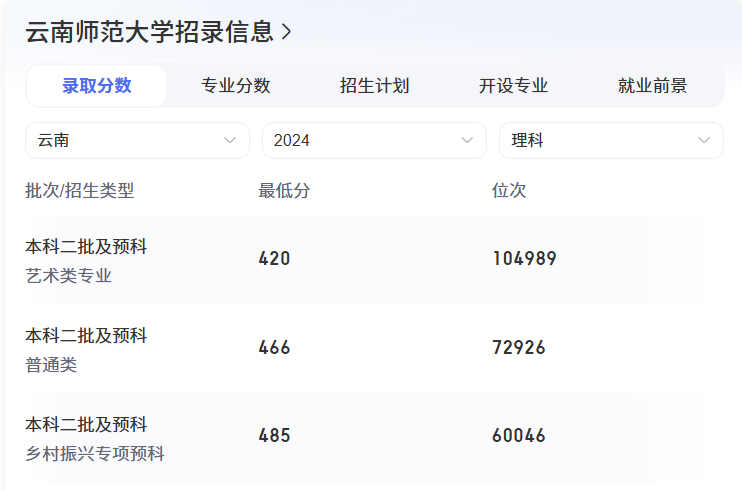Open 云南师范大学招录信息 heading link
Viewport: 742px width, 491px height.
click(158, 32)
